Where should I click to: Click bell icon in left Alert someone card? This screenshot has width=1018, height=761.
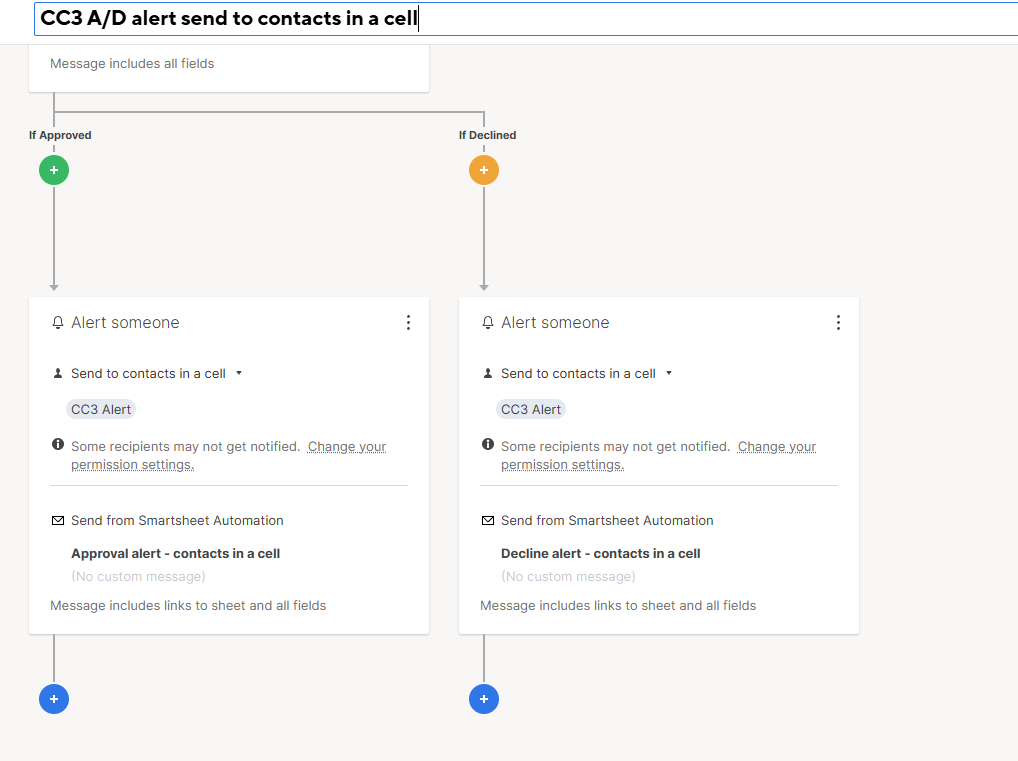click(58, 323)
